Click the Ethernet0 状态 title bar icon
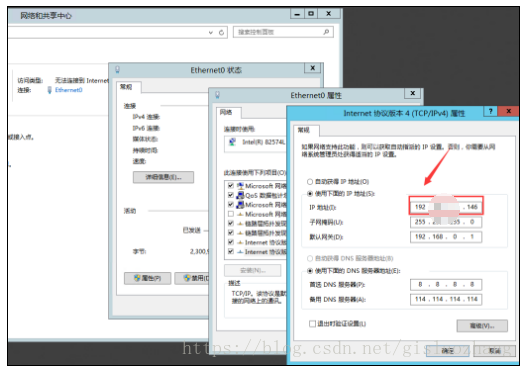524x368 pixels. point(117,70)
